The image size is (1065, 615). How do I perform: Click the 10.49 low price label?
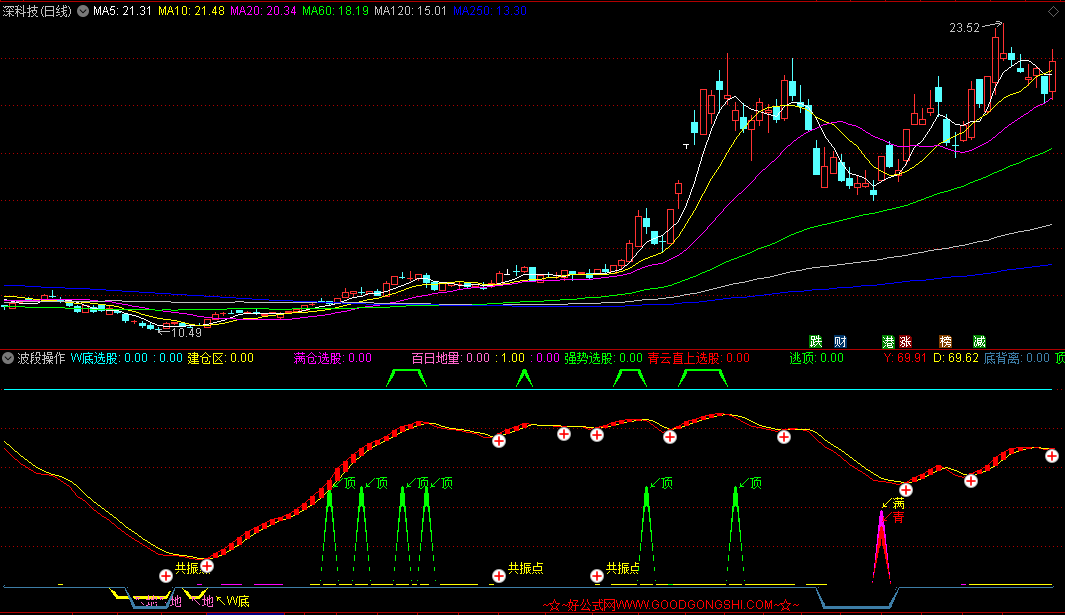186,332
